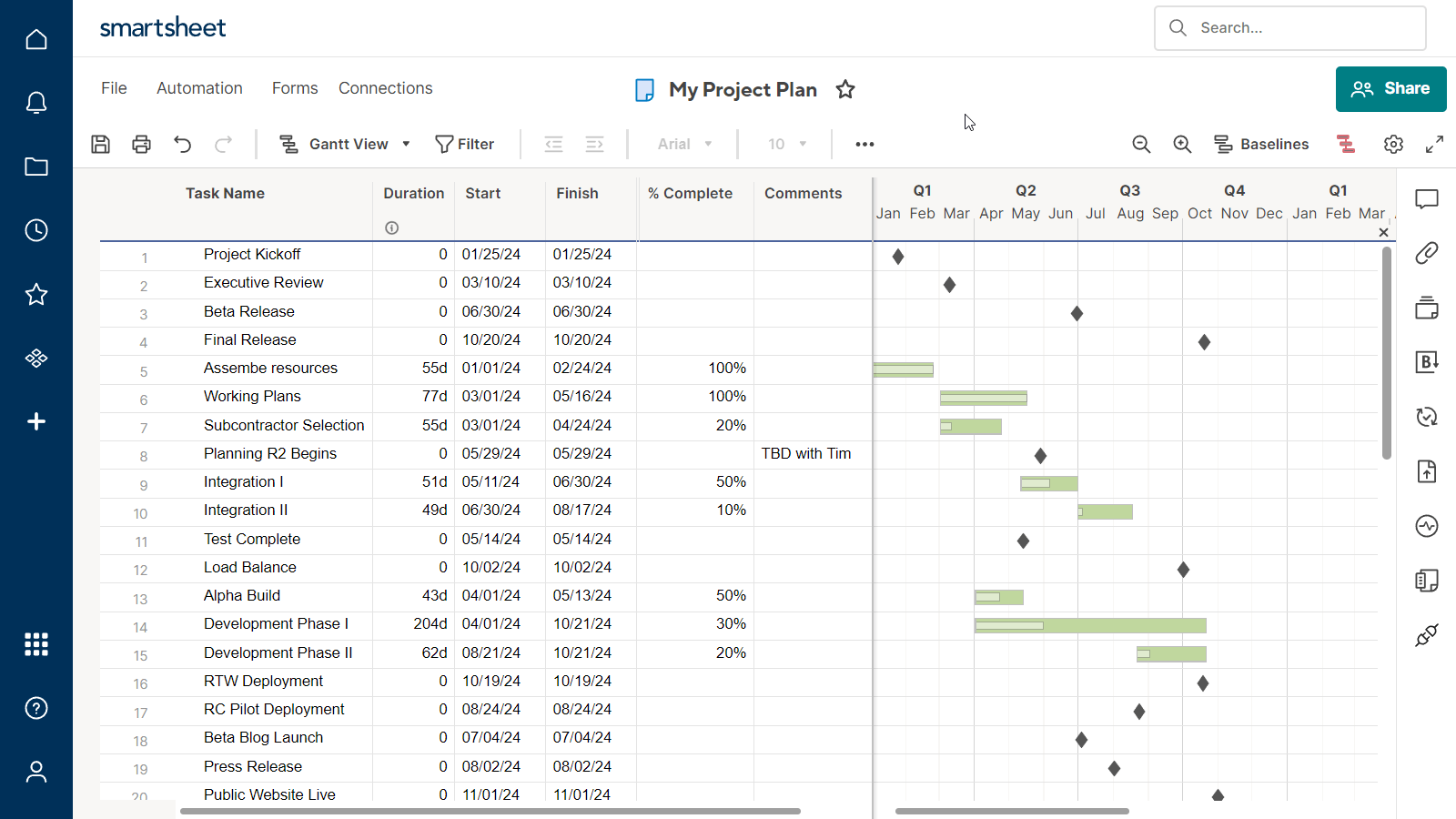
Task: Open the Forms menu
Action: 294,87
